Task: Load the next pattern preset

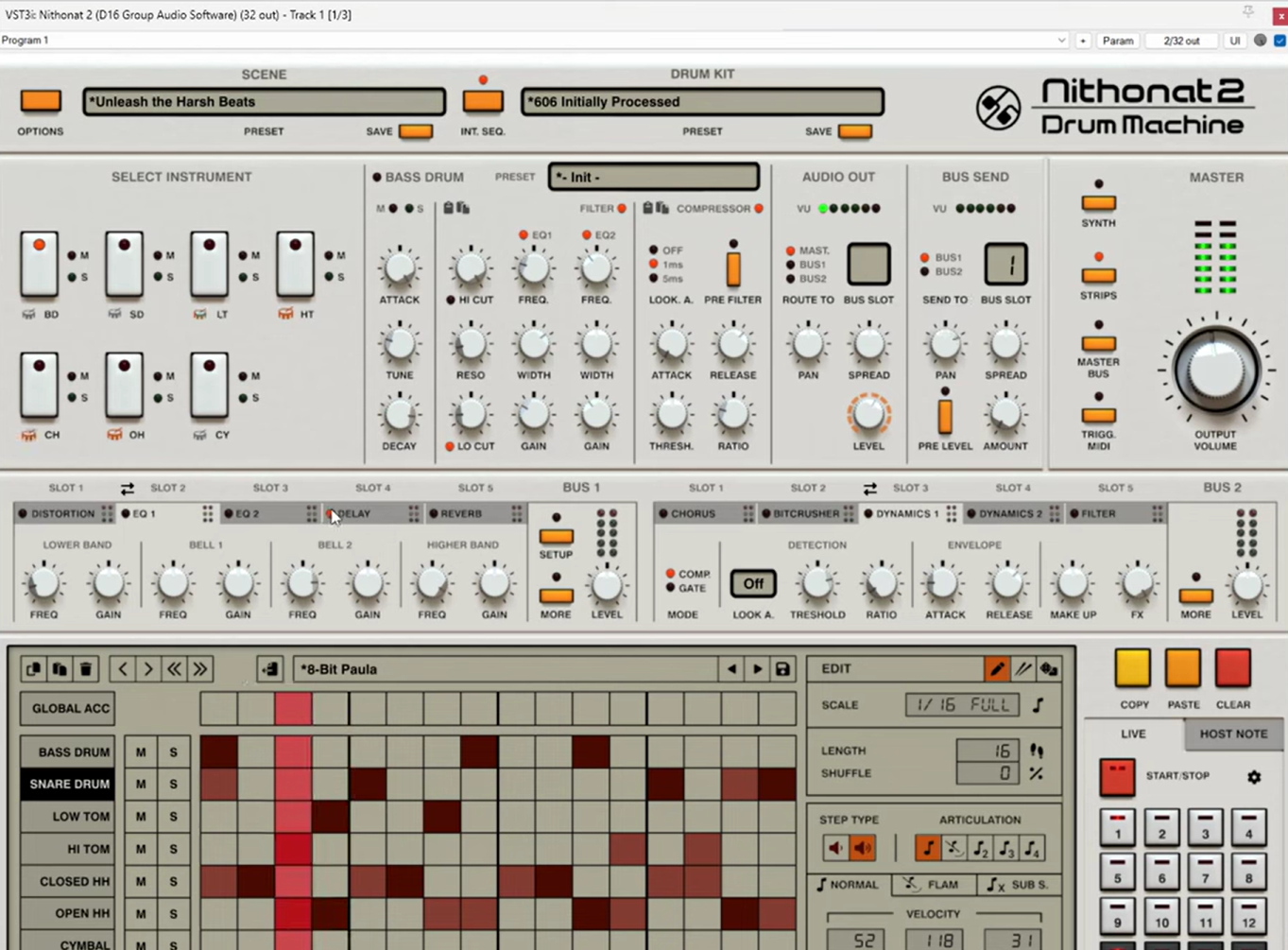Action: [x=757, y=669]
